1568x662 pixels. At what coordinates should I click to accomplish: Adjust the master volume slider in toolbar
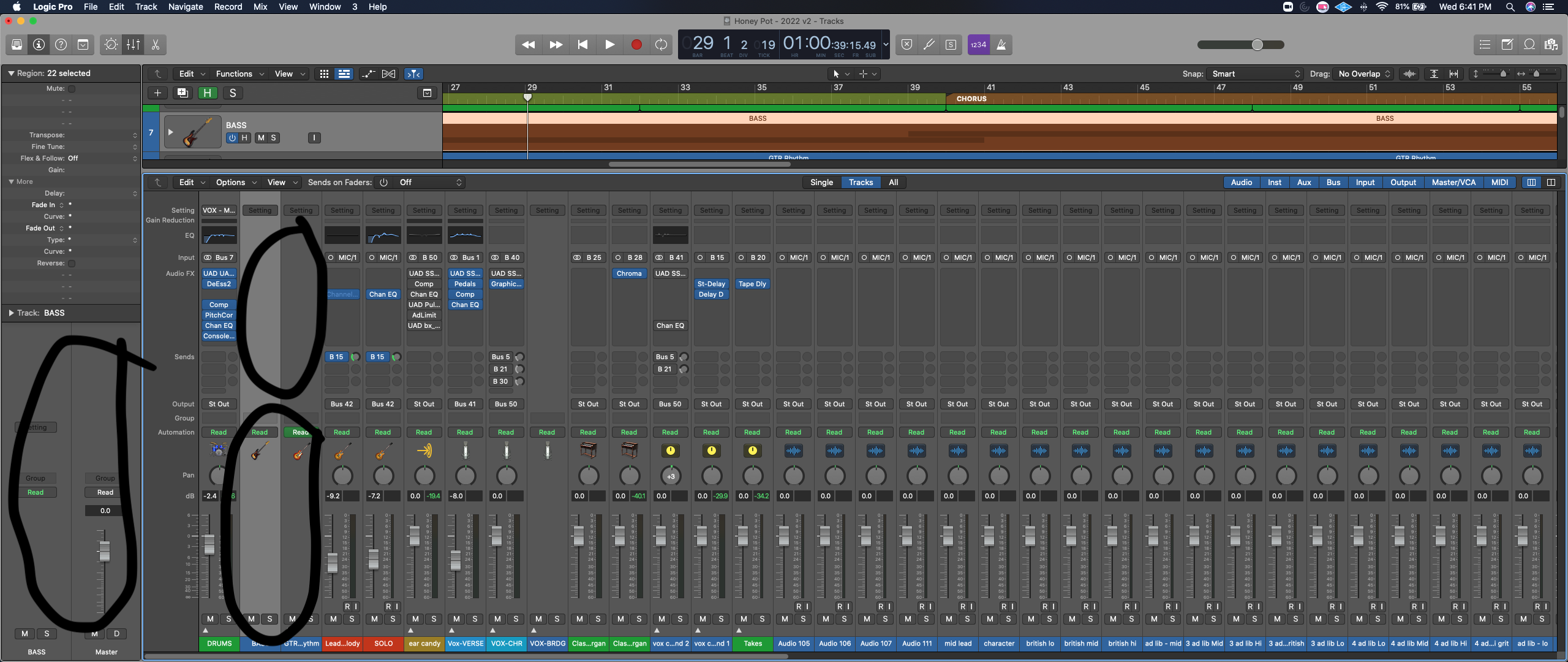pyautogui.click(x=1257, y=45)
